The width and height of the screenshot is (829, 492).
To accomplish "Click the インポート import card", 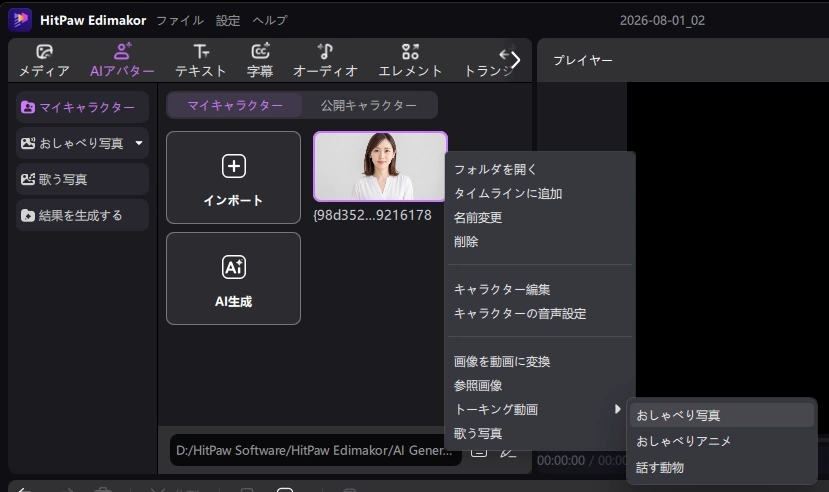I will pos(233,178).
